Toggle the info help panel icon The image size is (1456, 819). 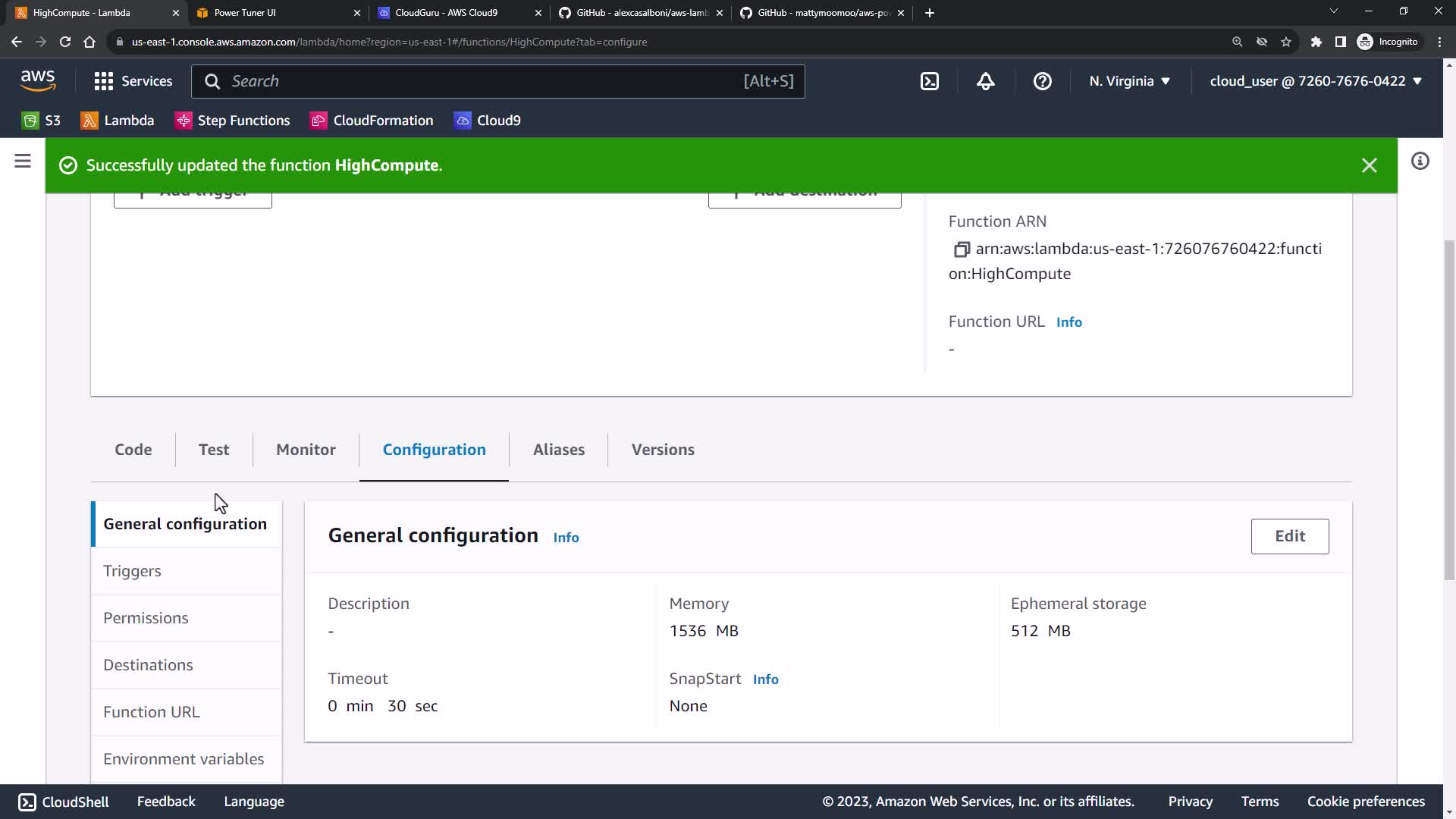(1420, 161)
